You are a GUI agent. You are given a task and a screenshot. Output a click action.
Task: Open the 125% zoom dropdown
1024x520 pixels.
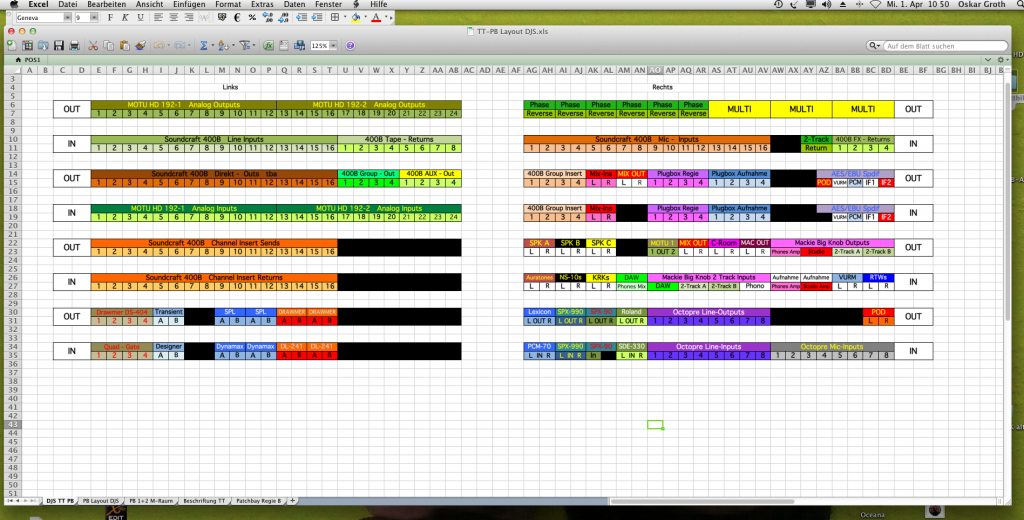[333, 46]
